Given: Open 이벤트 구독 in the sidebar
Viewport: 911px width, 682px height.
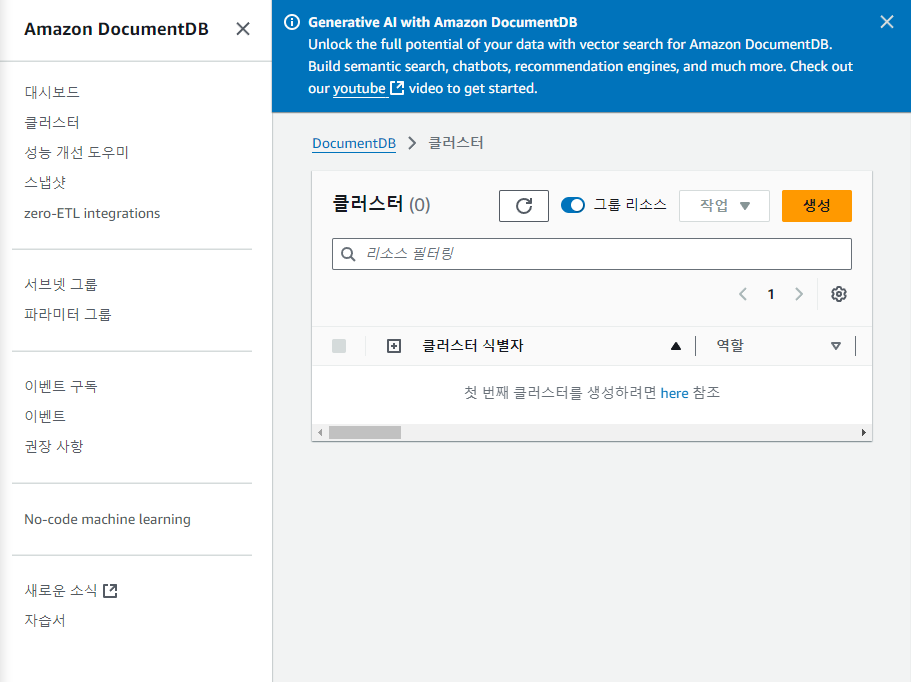Looking at the screenshot, I should 60,386.
